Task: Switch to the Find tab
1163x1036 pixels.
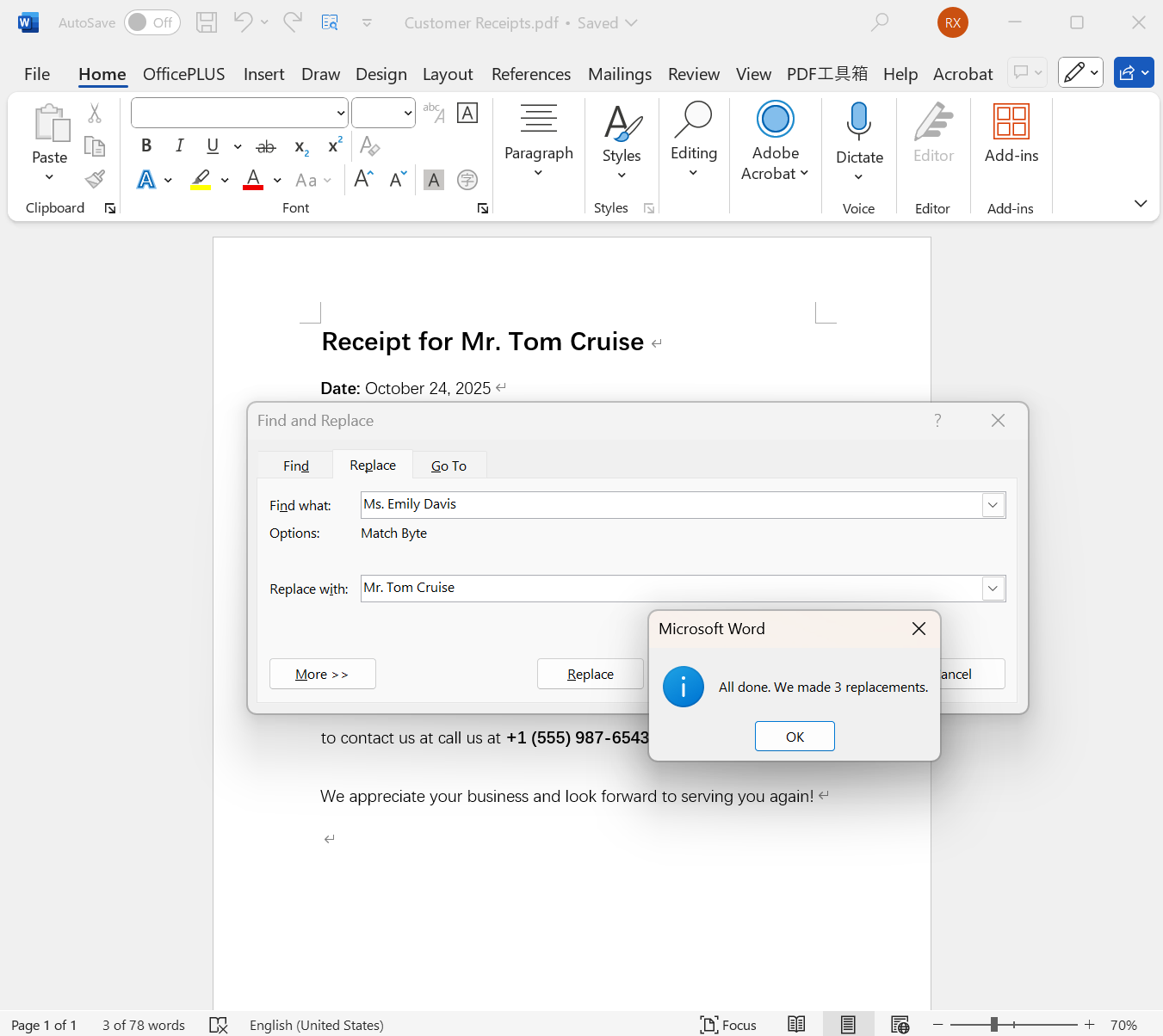Action: 295,466
